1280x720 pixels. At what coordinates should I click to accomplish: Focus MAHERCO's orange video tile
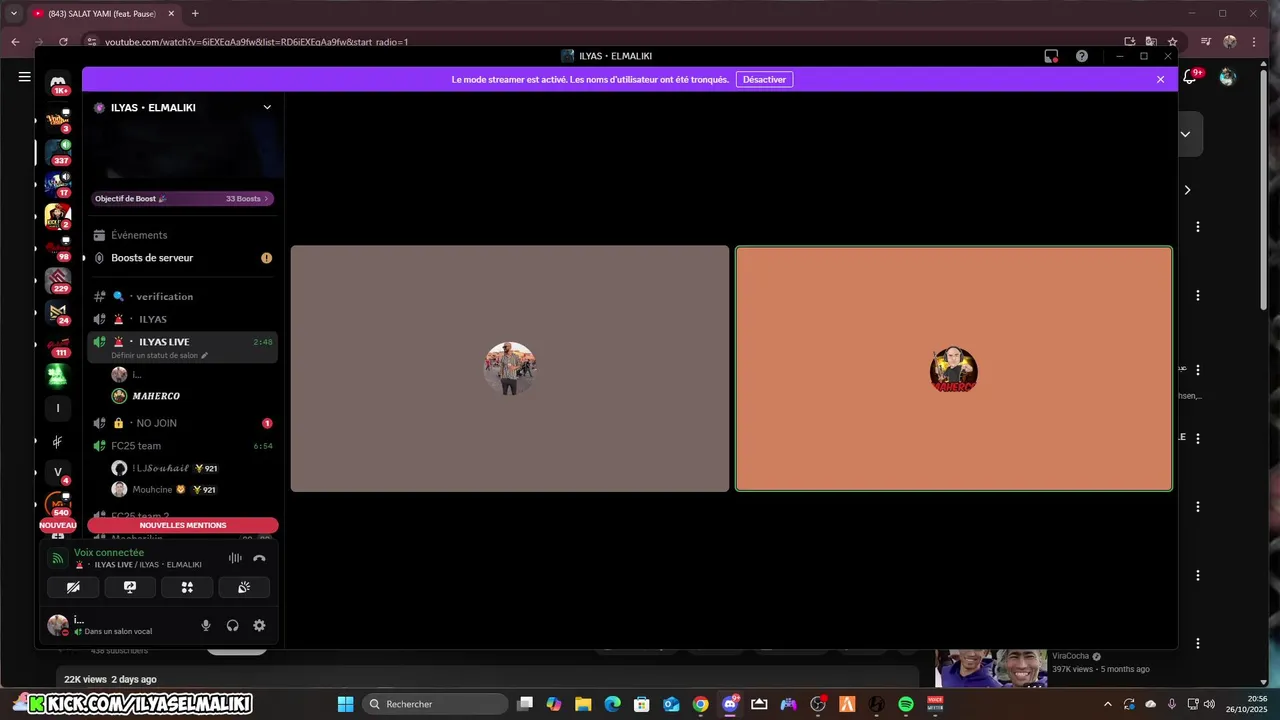[x=954, y=369]
